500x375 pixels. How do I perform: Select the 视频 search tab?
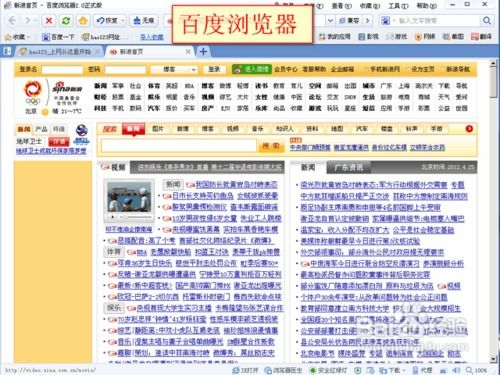[x=233, y=129]
